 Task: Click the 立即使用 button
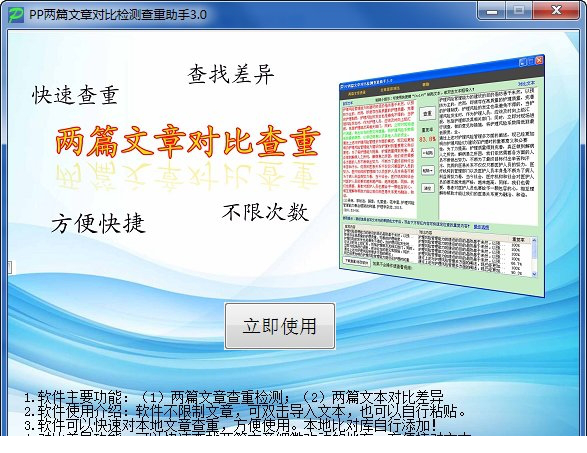tap(280, 326)
